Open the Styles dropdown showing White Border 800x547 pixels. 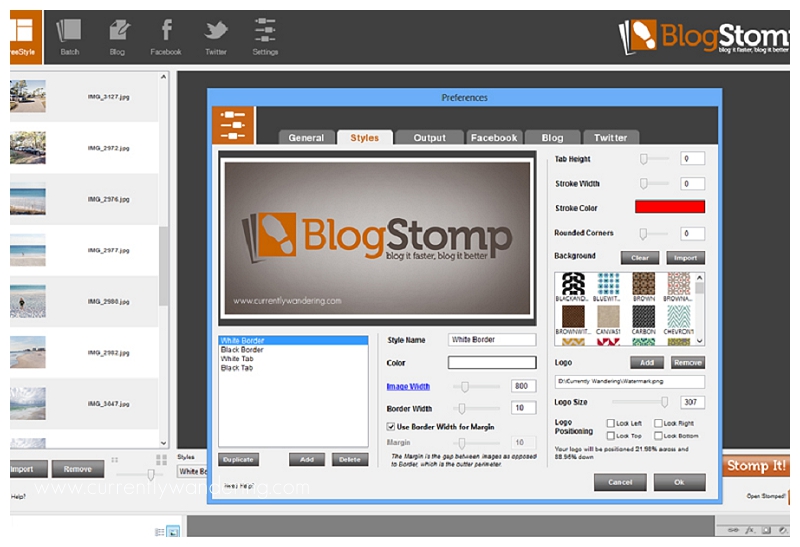[x=192, y=471]
